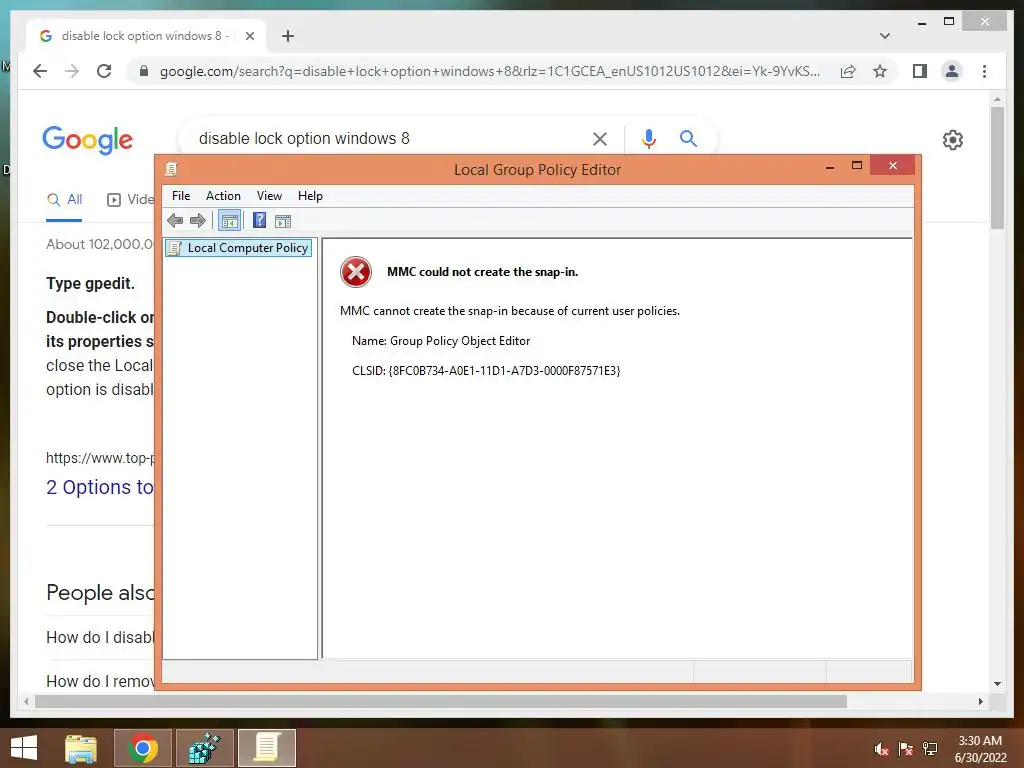Open the '2 Options to' search result link
The image size is (1024, 768).
pos(100,487)
